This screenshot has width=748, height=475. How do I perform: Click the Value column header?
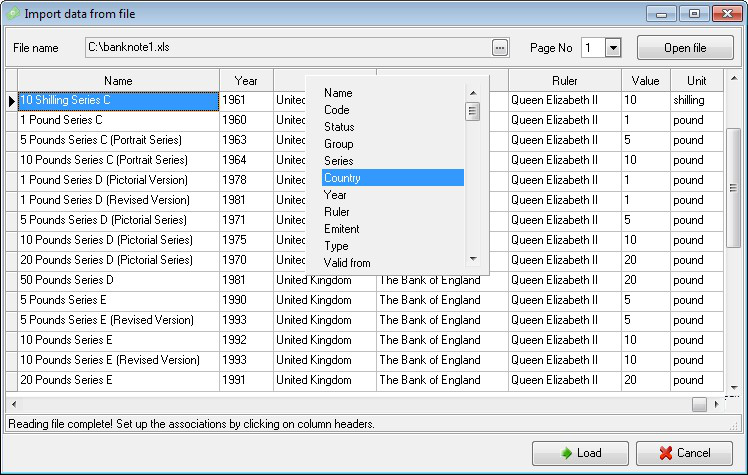pos(645,81)
